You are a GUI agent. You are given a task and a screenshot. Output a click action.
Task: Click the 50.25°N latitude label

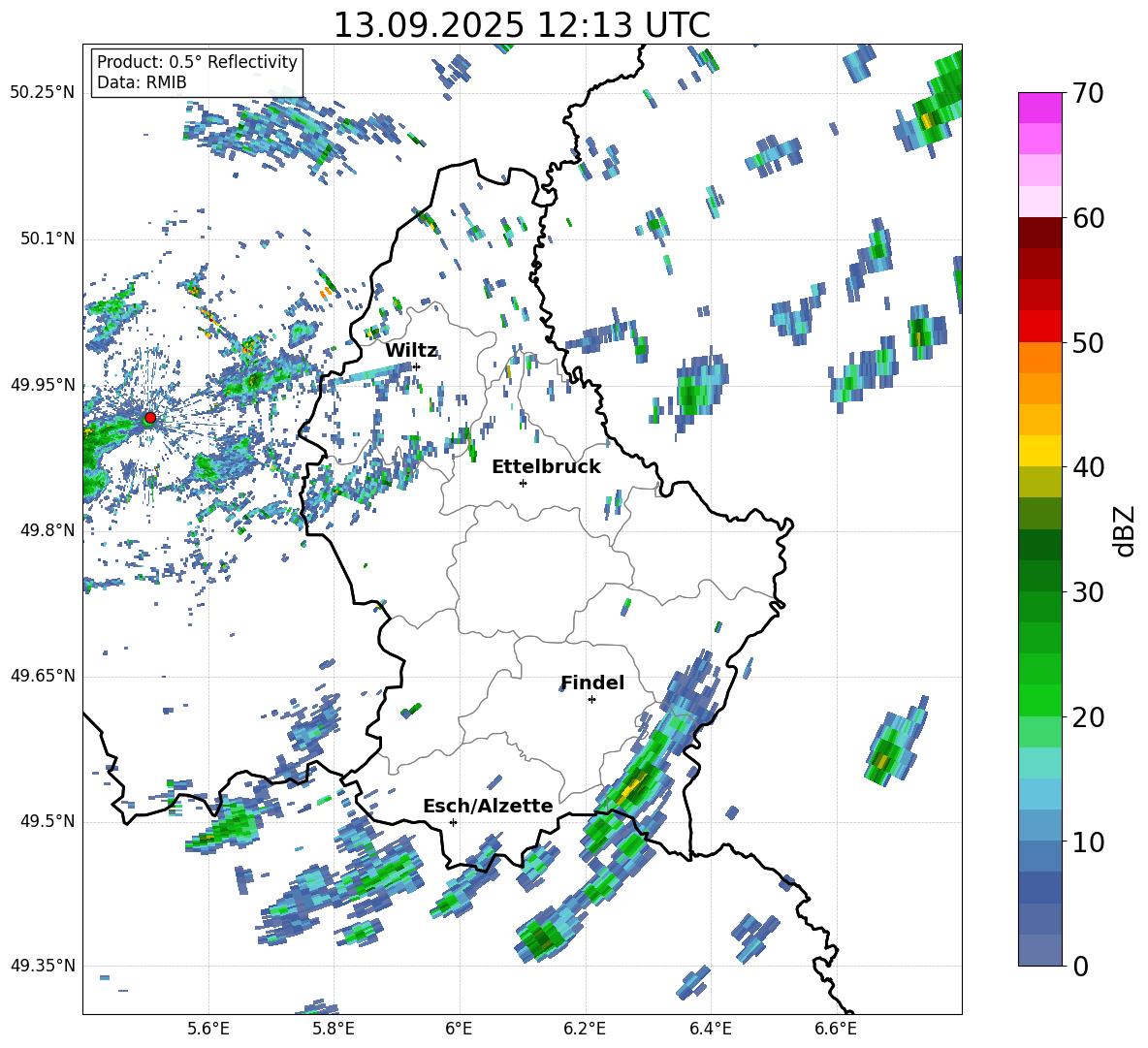click(43, 93)
